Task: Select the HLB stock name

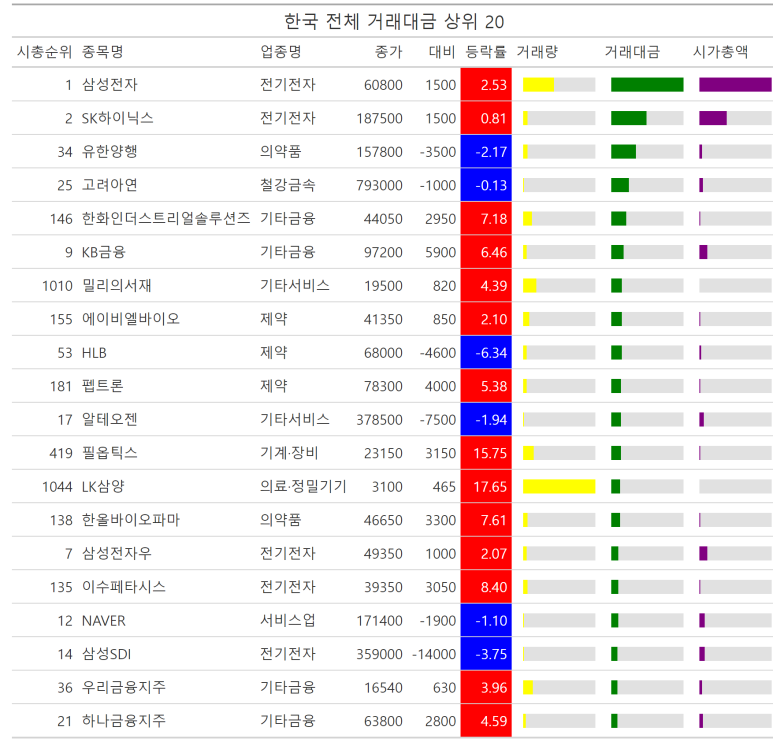Action: 94,353
